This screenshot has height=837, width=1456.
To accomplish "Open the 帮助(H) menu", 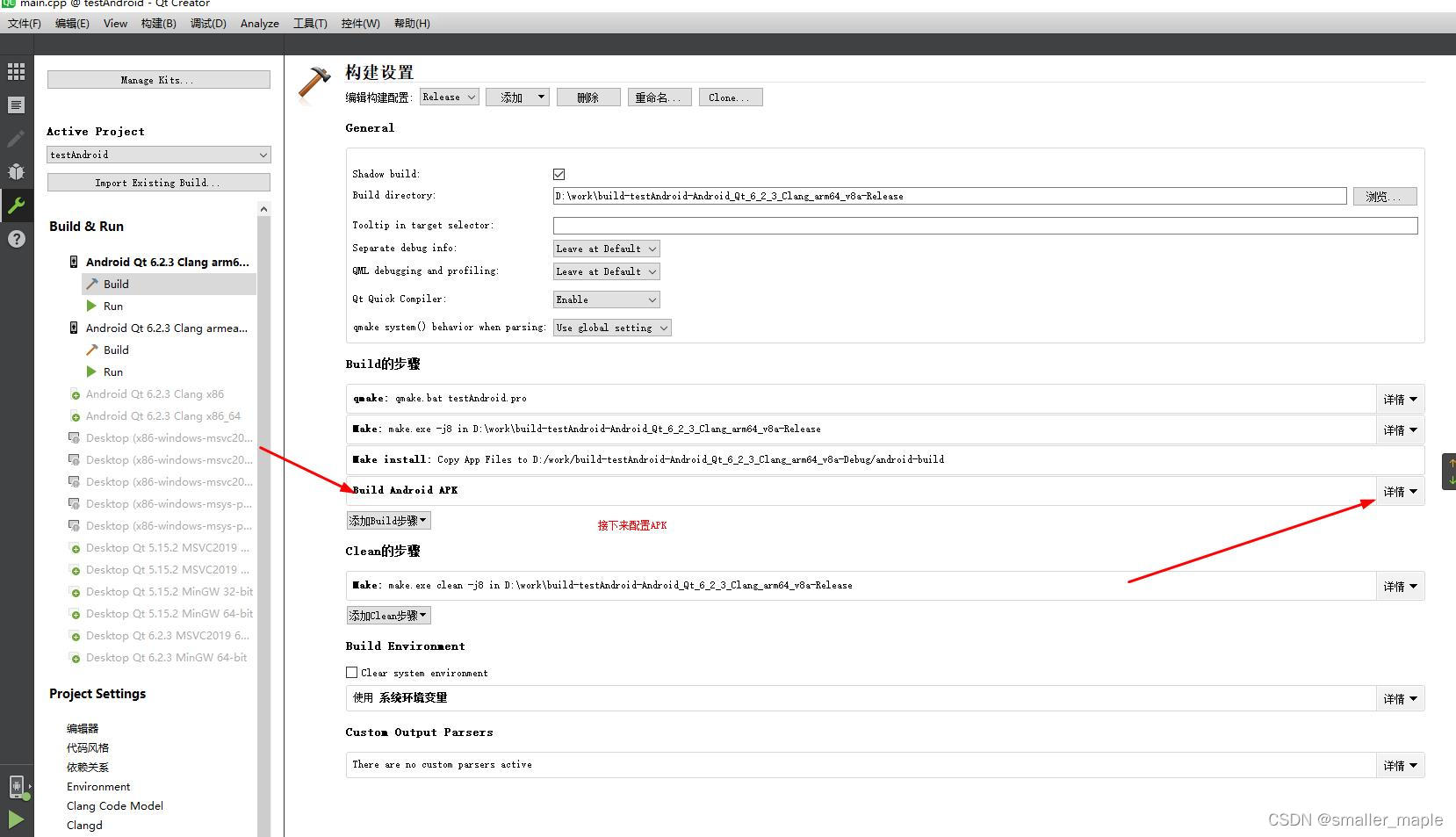I will click(x=412, y=24).
